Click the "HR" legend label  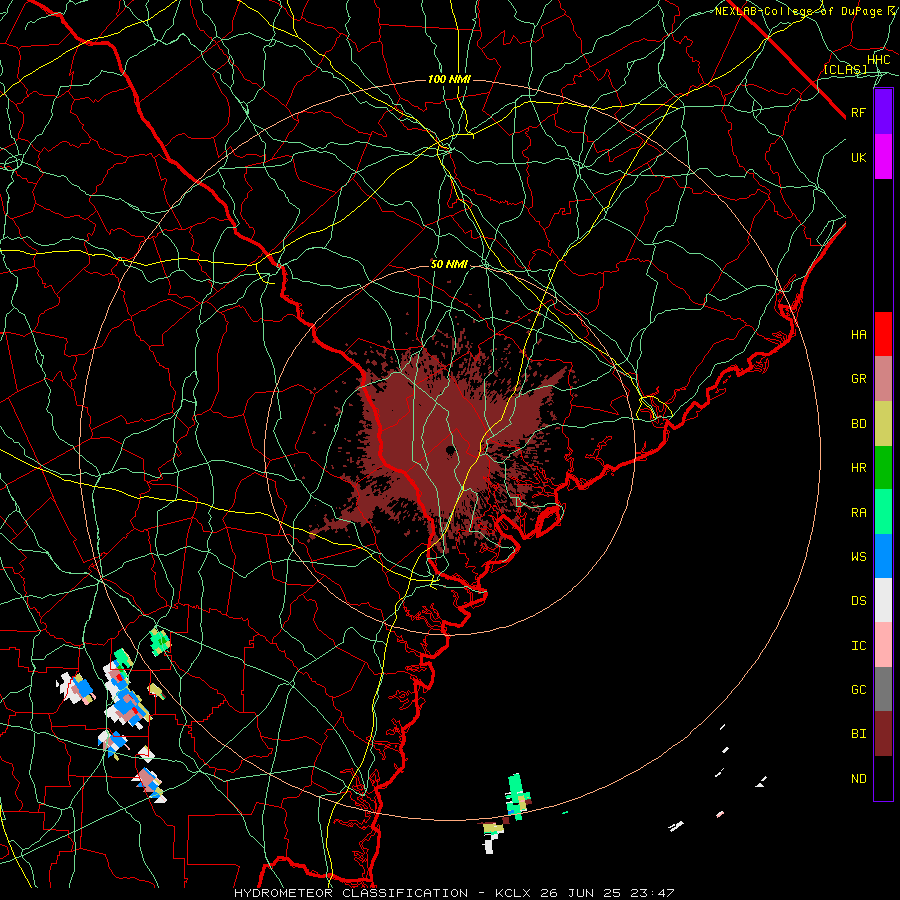pos(858,468)
